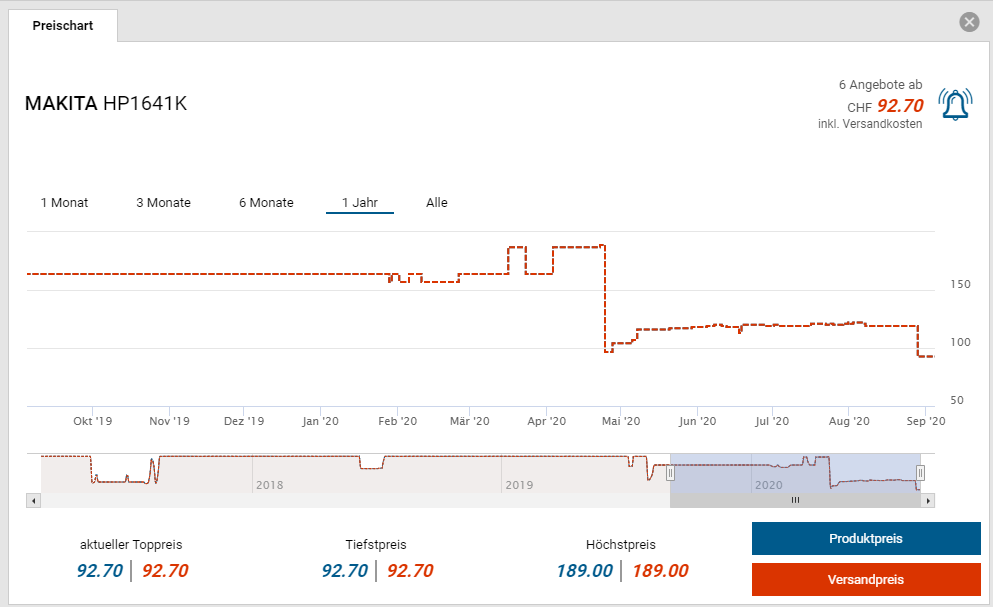Click the Höchstpreis 189.00 blue value
Viewport: 993px width, 607px height.
tap(585, 571)
